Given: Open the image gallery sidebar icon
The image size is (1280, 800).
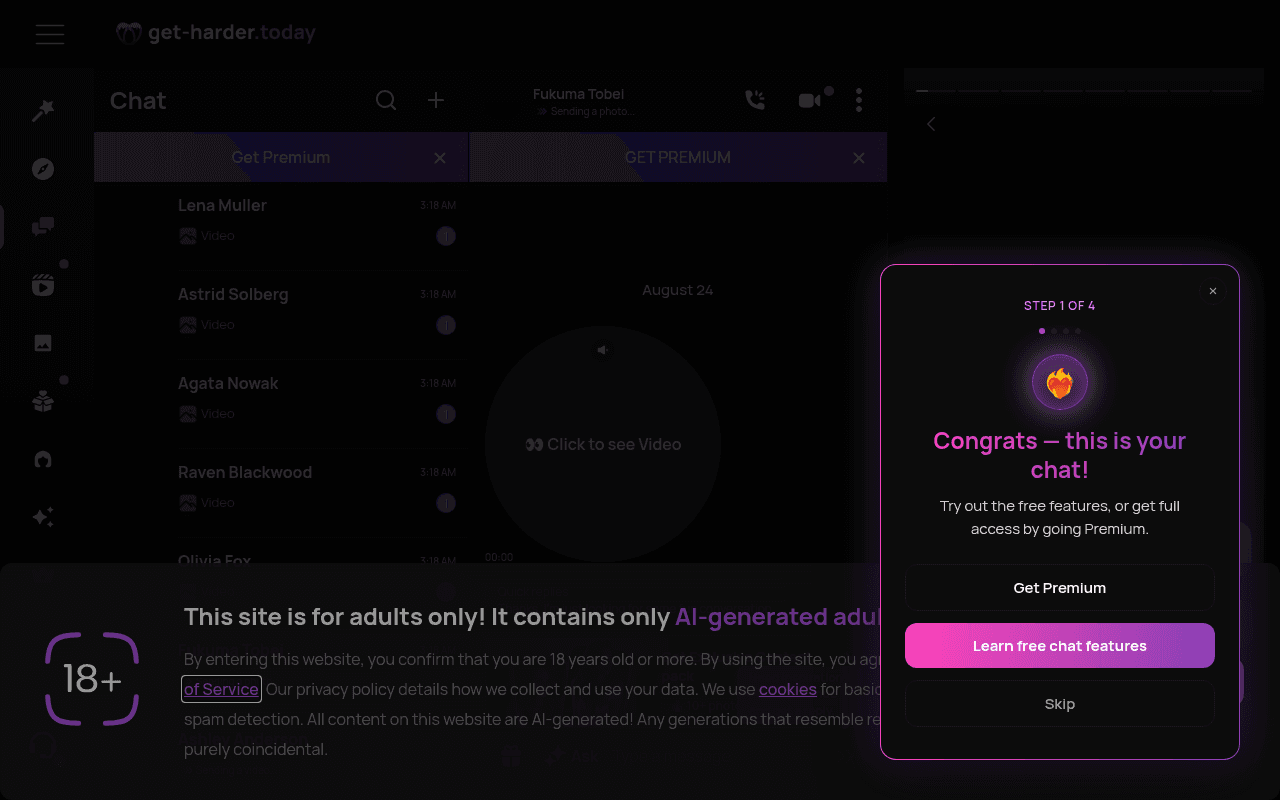Looking at the screenshot, I should pos(43,343).
